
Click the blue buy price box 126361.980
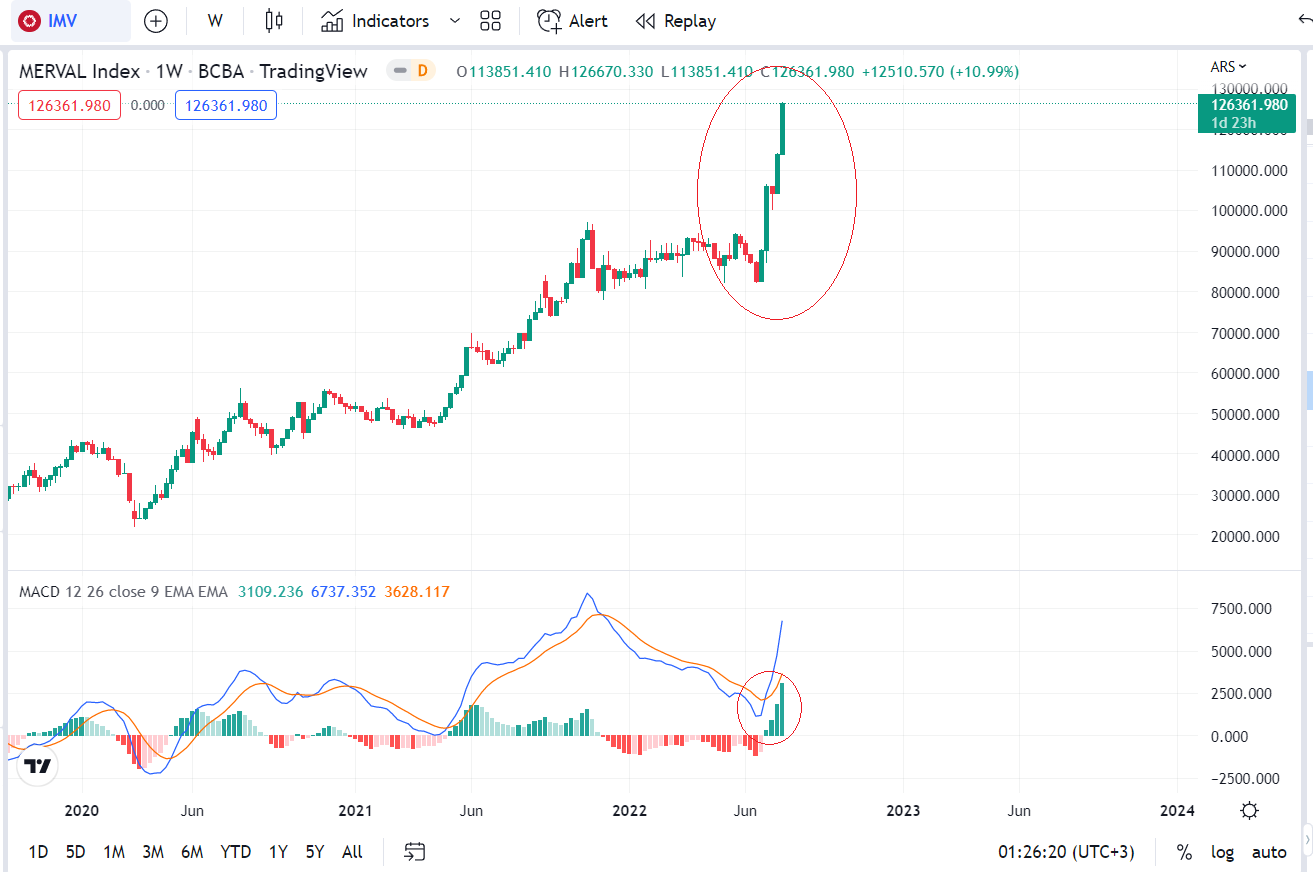click(226, 105)
